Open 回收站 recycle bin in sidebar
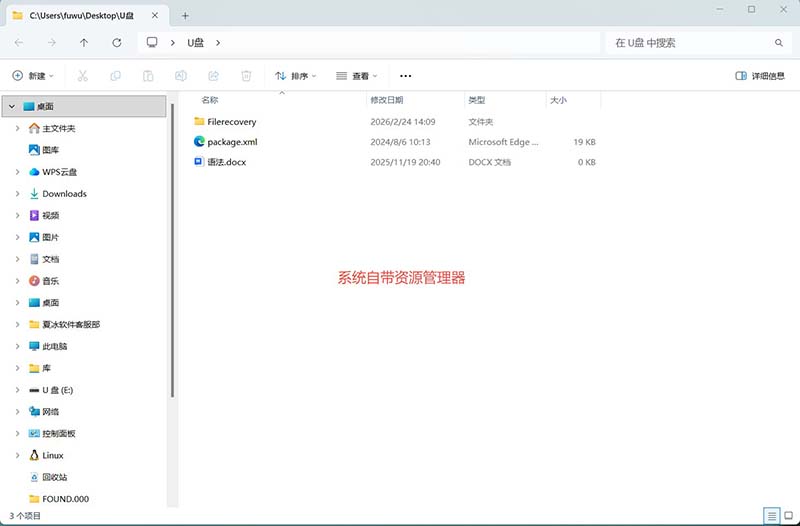 click(x=55, y=477)
